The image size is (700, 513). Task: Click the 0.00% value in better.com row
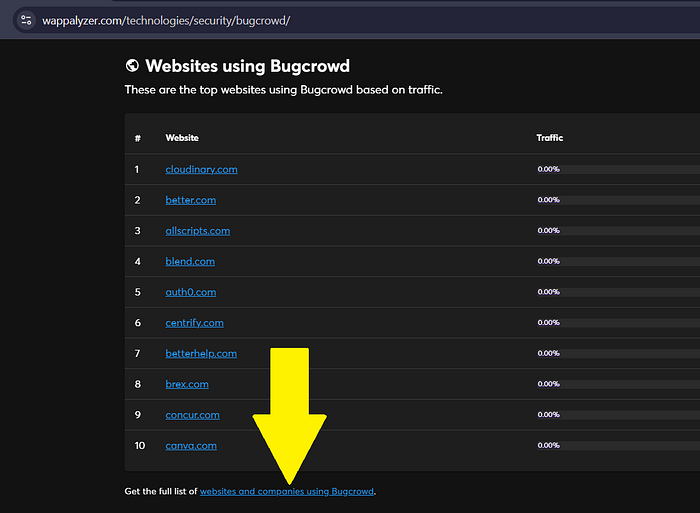click(549, 200)
